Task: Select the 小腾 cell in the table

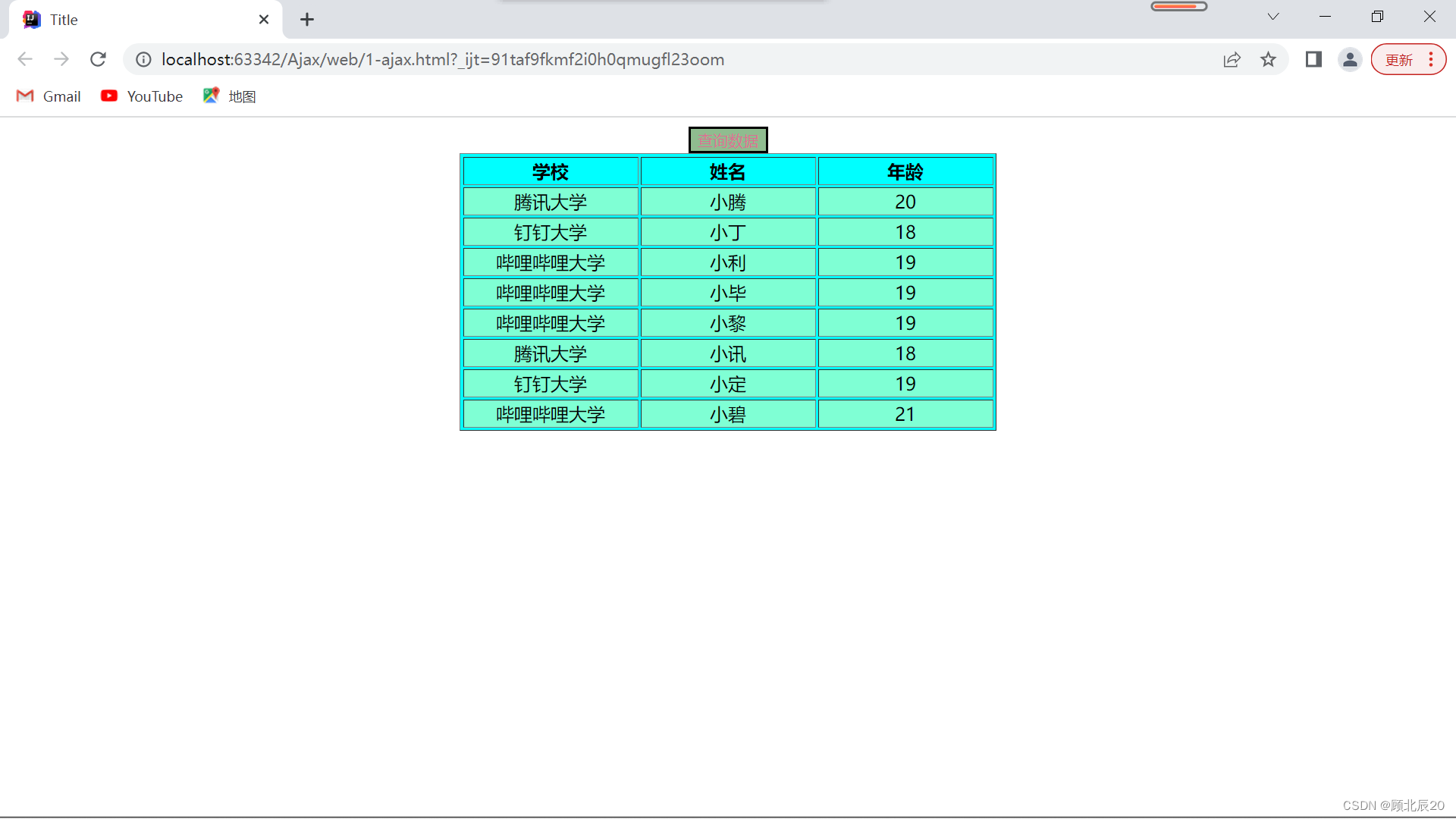Action: click(x=727, y=202)
